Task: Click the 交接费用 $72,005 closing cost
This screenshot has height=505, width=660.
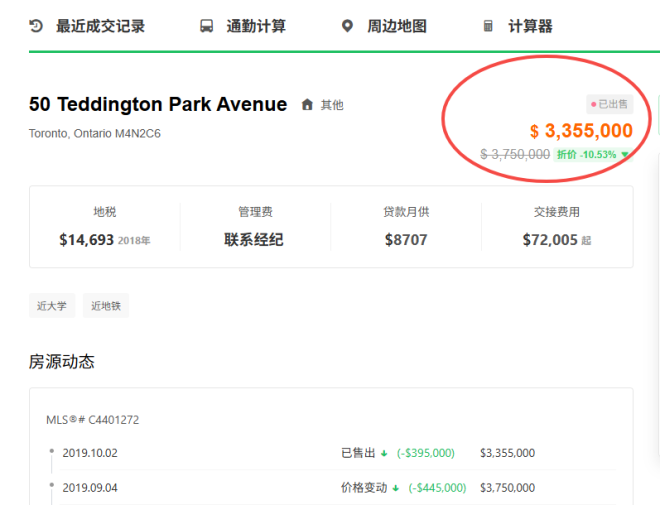Action: [x=550, y=240]
